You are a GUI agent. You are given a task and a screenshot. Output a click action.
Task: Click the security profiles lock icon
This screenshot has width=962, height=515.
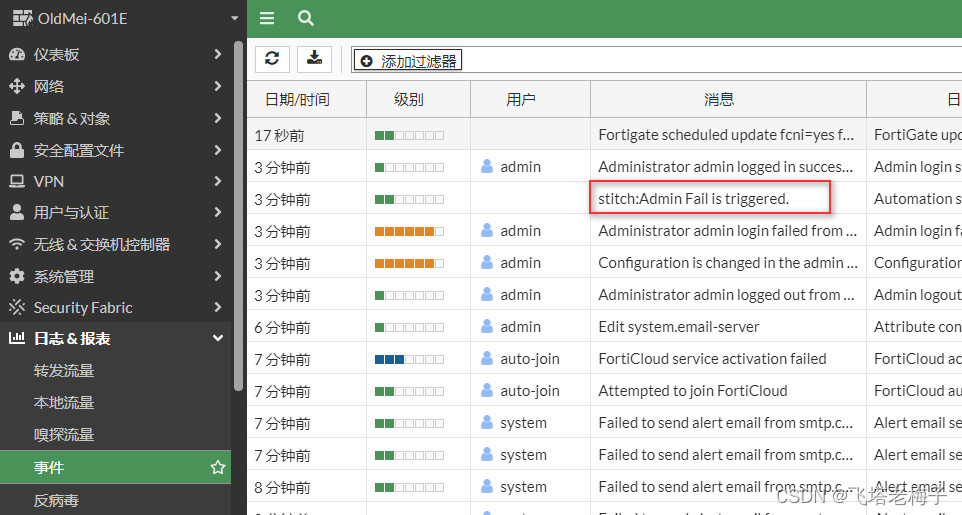17,150
